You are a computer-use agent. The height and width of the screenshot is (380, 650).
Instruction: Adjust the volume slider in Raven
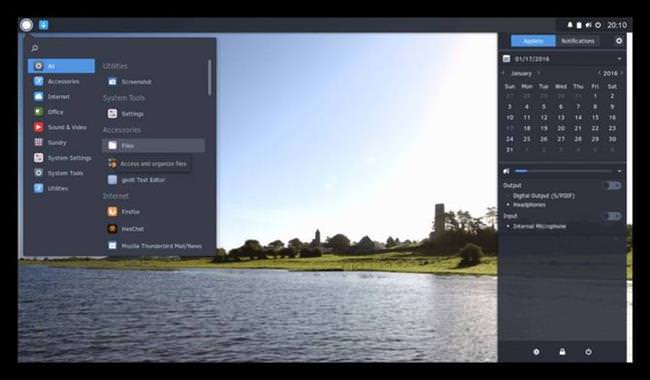563,171
